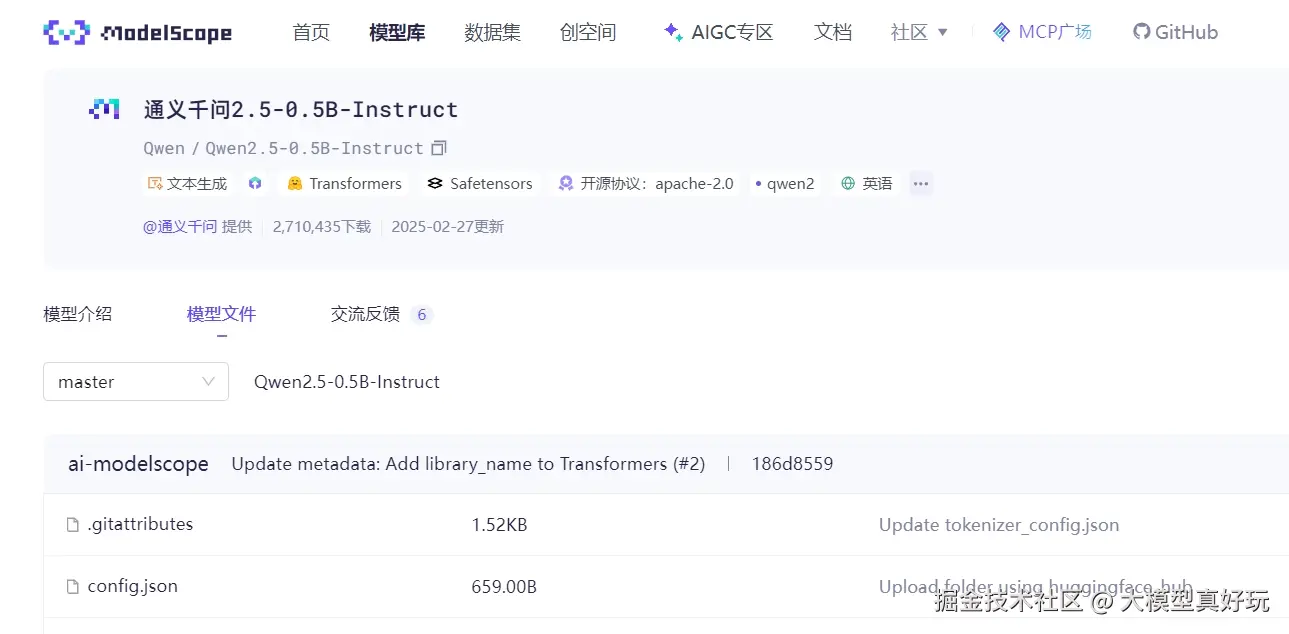This screenshot has width=1289, height=634.
Task: Go to 首页 in the navigation
Action: coord(311,32)
